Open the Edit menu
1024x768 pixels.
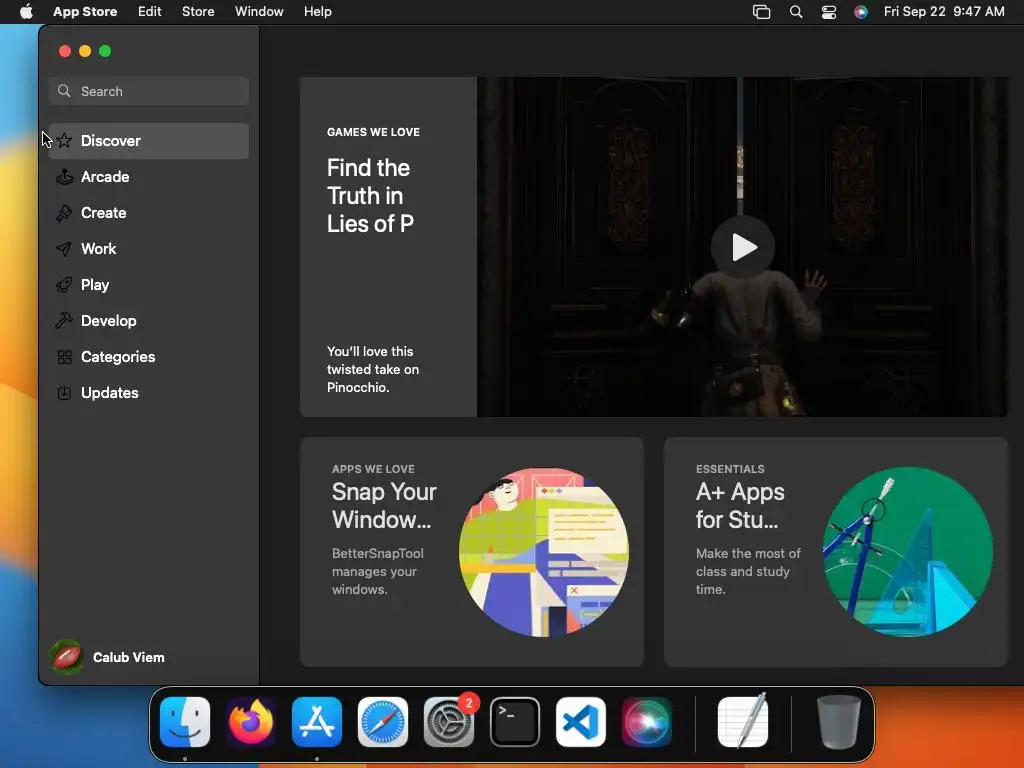(x=150, y=12)
